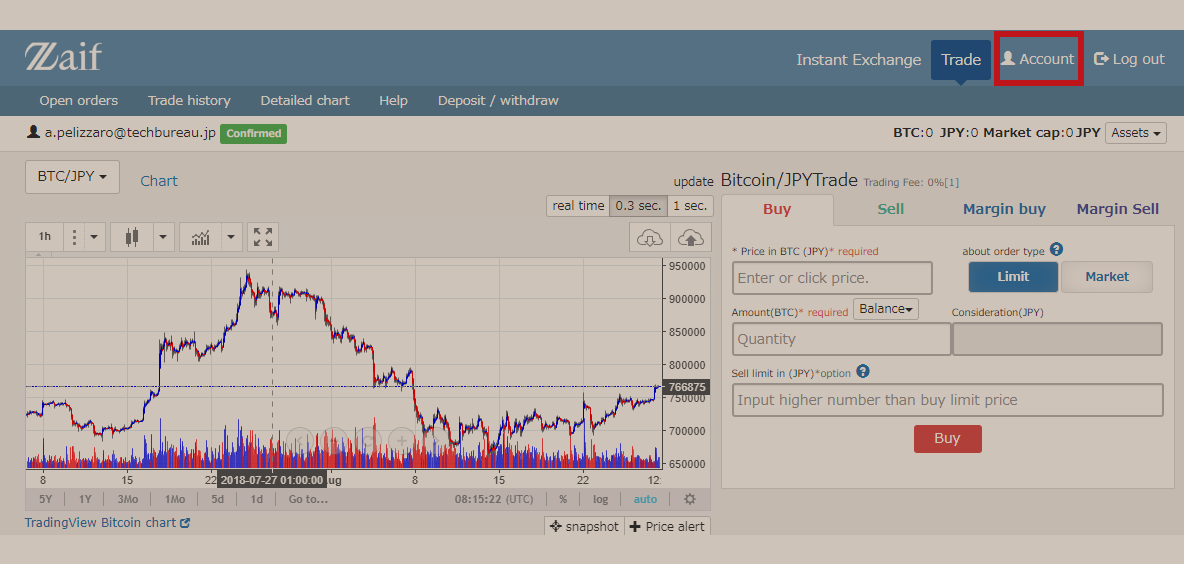This screenshot has width=1184, height=564.
Task: Click the red Buy submit button
Action: coord(948,439)
